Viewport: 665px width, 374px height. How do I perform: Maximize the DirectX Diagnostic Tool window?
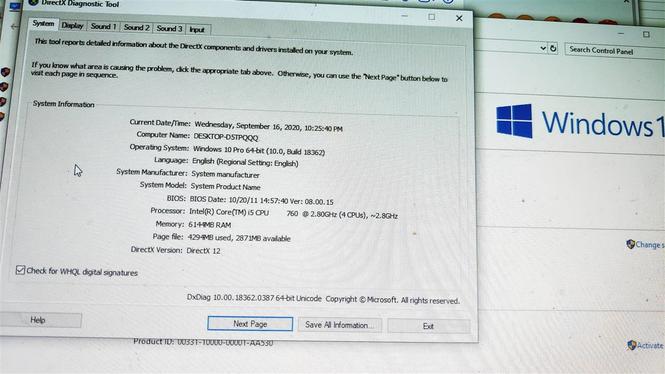(431, 17)
